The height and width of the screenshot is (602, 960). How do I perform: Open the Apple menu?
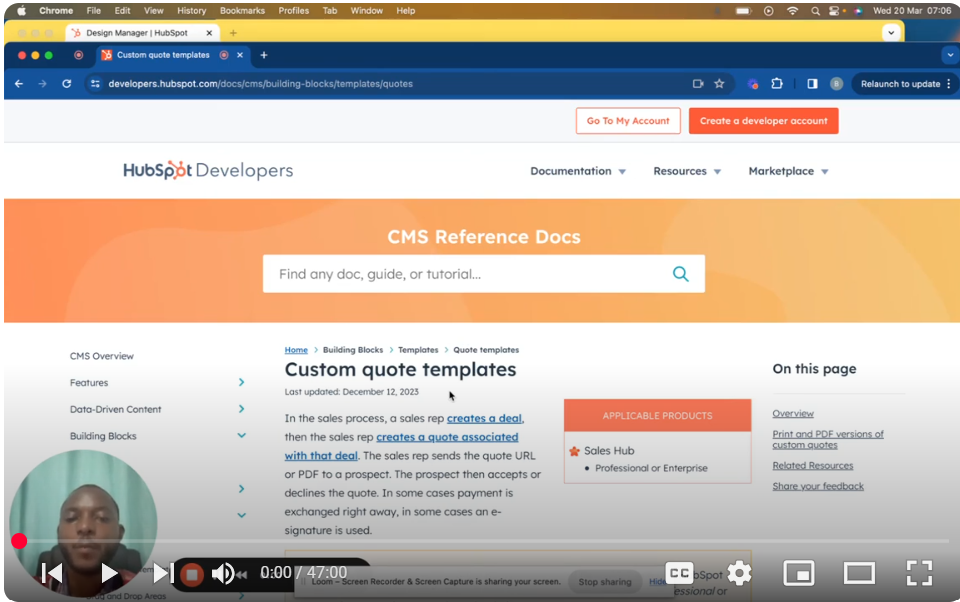pos(21,10)
